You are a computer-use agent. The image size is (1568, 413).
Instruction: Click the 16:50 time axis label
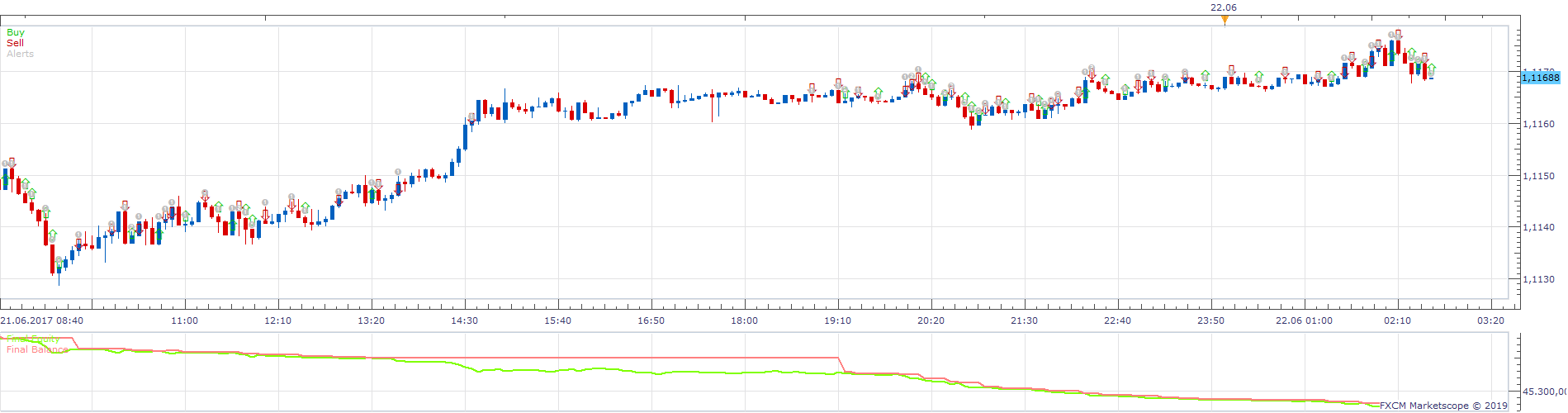coord(651,320)
